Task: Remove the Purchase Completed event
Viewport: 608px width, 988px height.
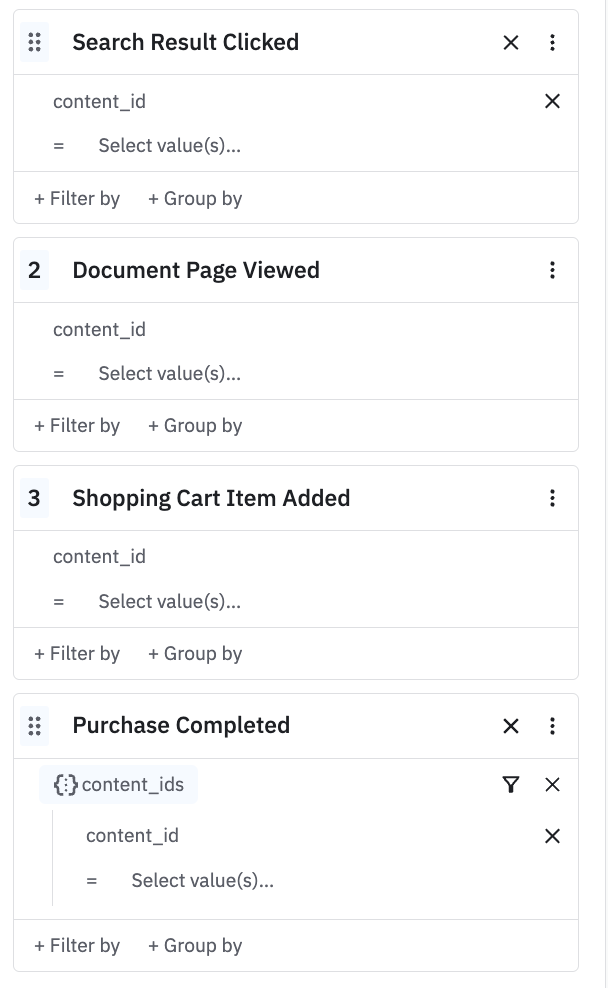Action: tap(511, 726)
